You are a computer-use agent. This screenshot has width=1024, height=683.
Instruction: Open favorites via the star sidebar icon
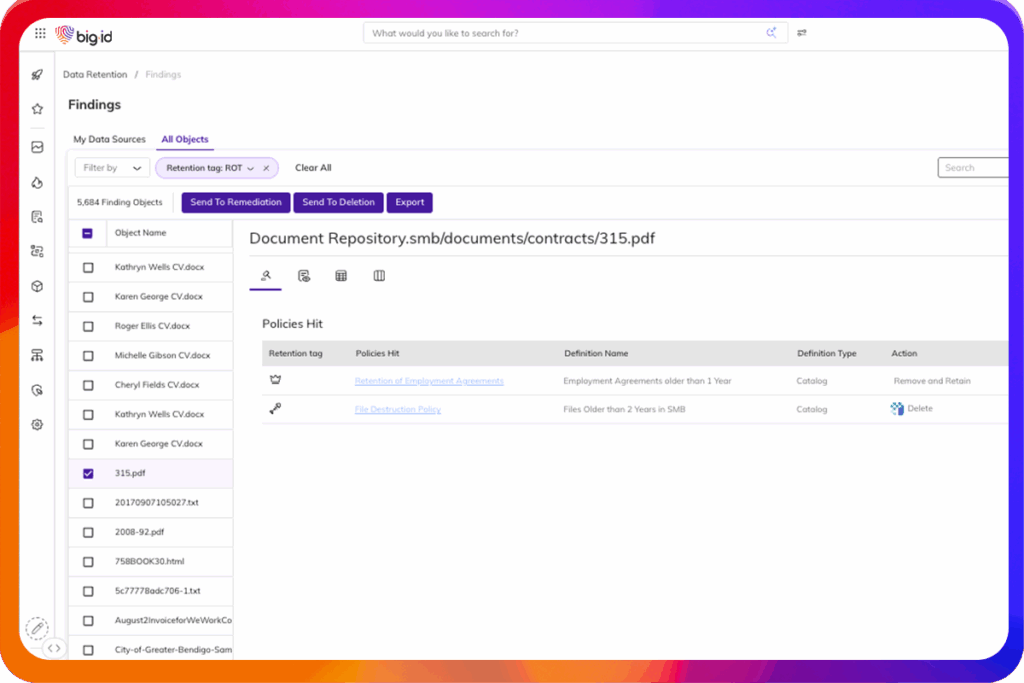click(x=37, y=108)
